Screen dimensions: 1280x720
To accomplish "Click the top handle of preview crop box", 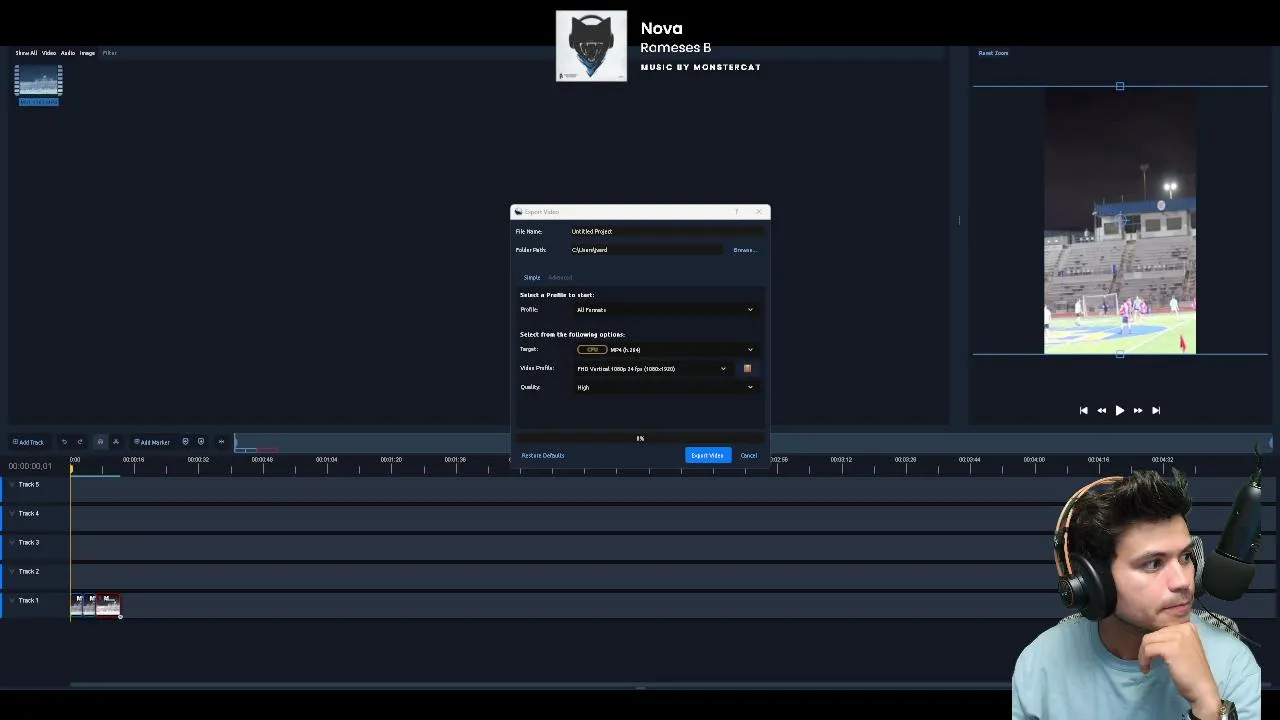I will pos(1120,86).
